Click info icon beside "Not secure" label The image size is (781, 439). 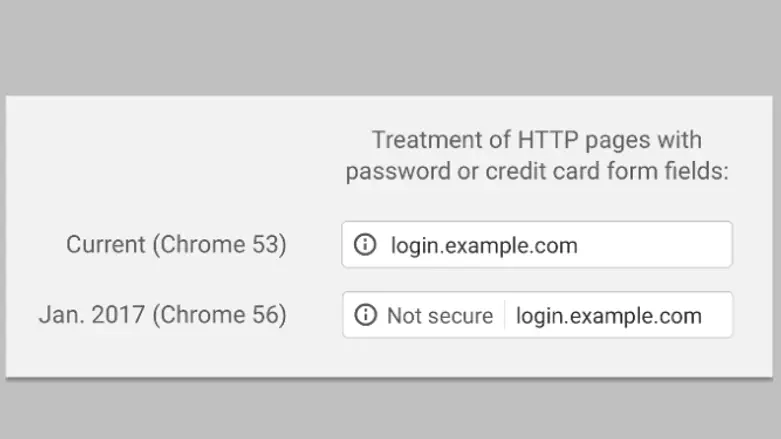366,316
